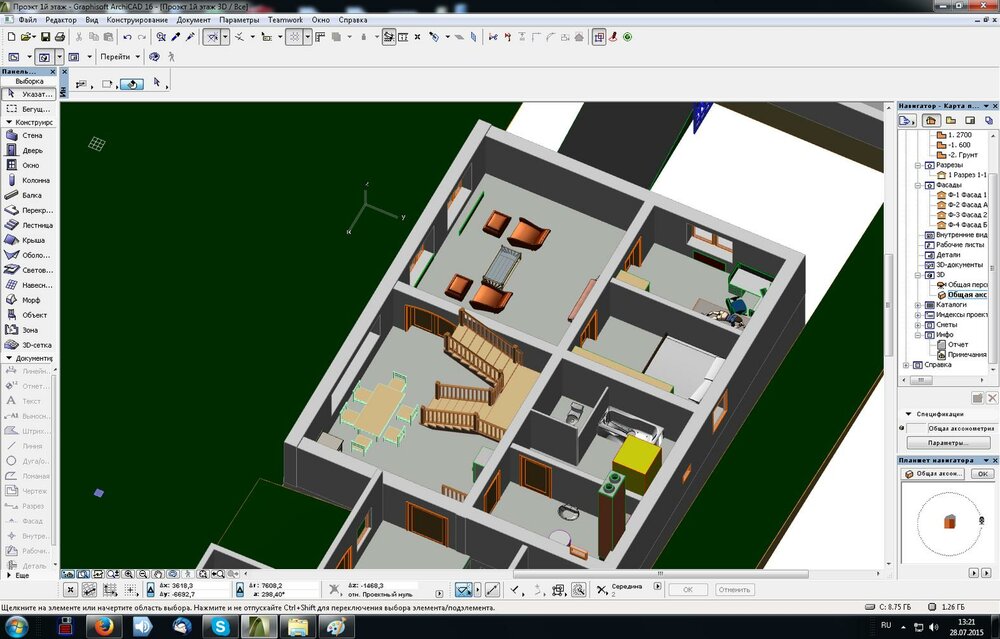Click the Параметры... button in navigator
This screenshot has width=1000, height=639.
(947, 442)
